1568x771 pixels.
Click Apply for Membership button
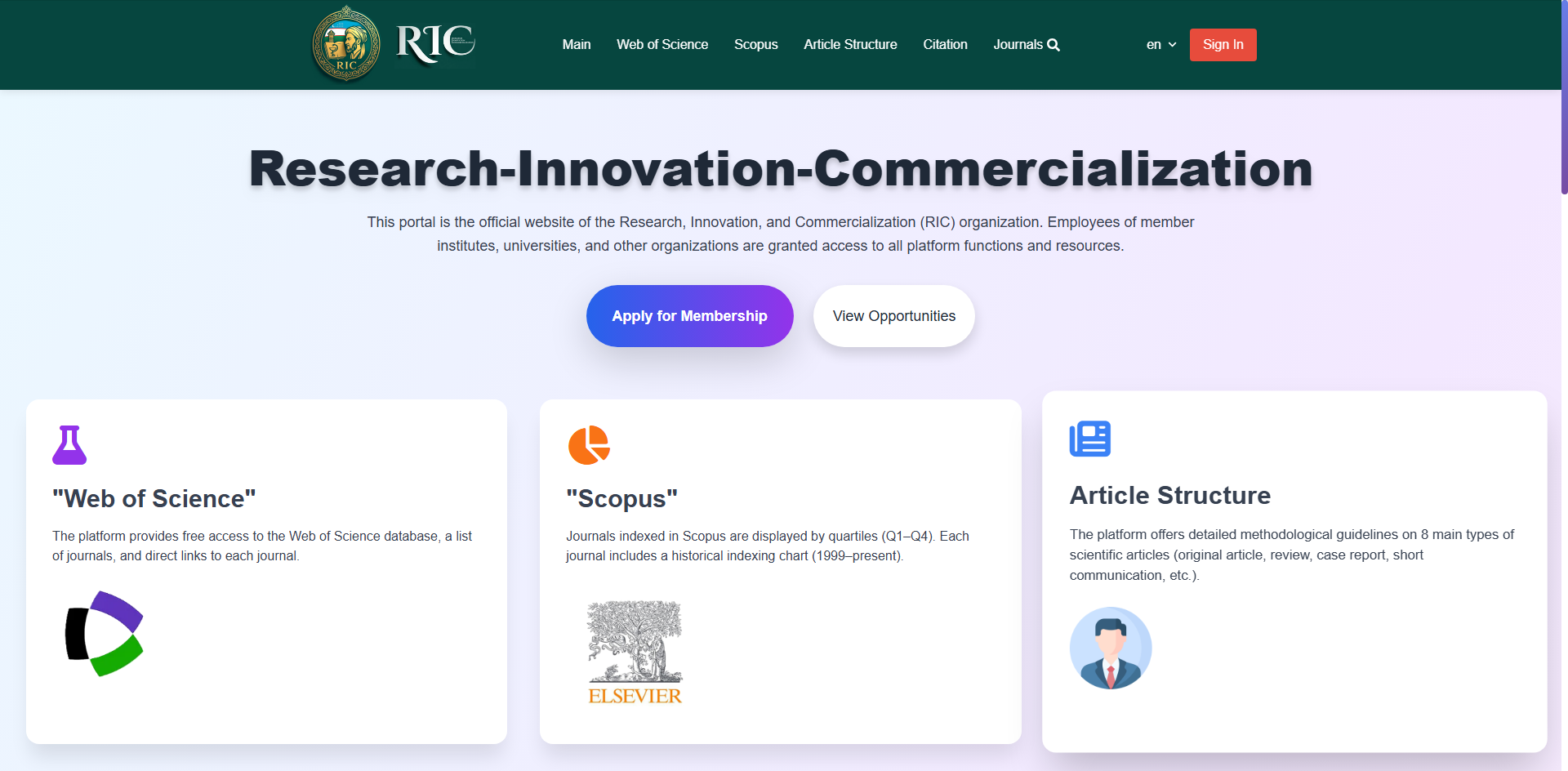(689, 316)
